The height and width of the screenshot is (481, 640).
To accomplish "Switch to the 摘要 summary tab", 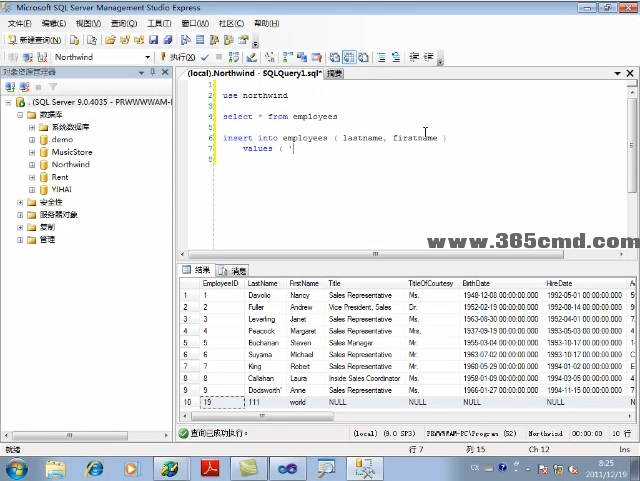I will coord(334,73).
